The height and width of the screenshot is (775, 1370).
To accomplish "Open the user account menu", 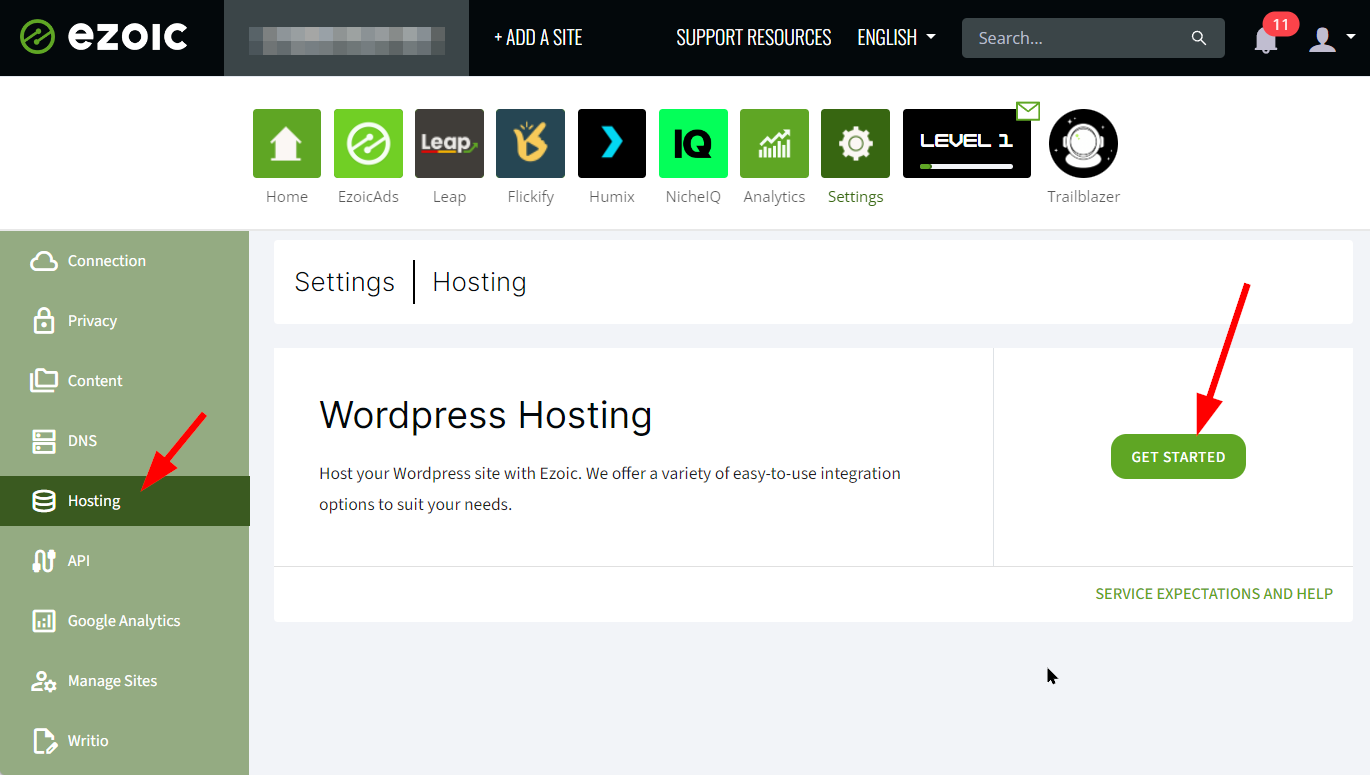I will click(1331, 39).
